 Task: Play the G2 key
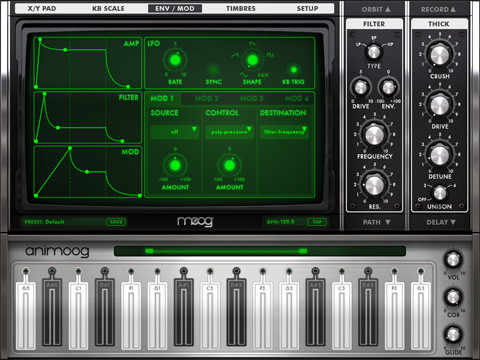[289, 315]
